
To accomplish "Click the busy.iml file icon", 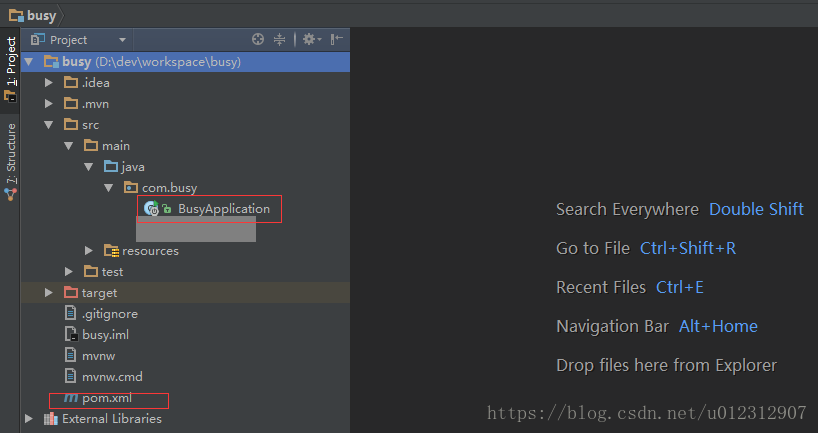I will pyautogui.click(x=71, y=334).
